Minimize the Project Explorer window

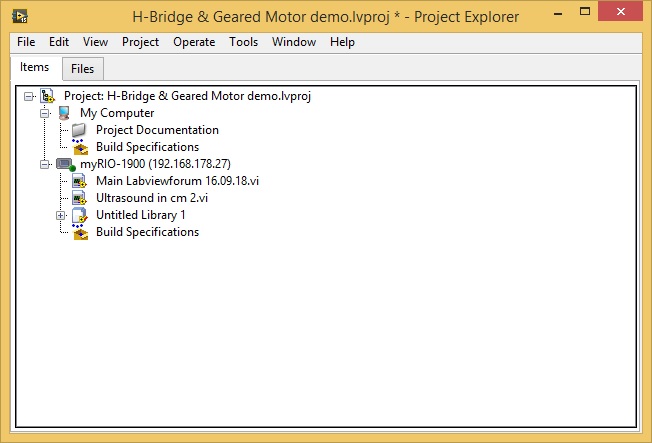(x=558, y=12)
